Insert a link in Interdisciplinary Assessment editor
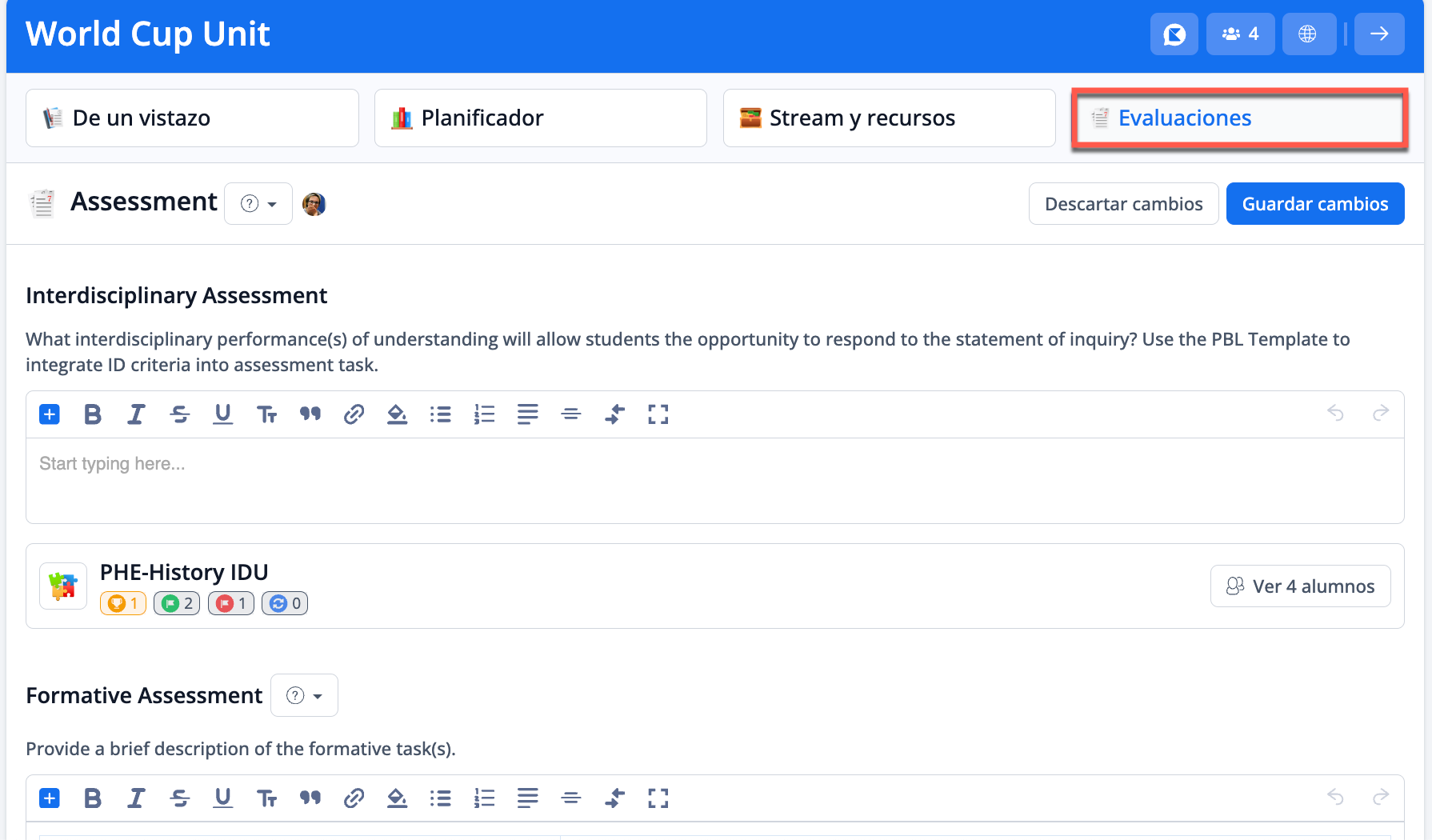The image size is (1432, 840). coord(354,414)
